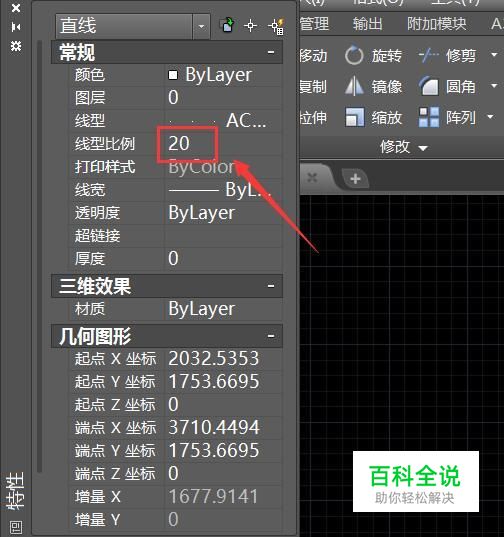504x537 pixels.
Task: Click the Toggle PICKADD value icon
Action: 227,26
